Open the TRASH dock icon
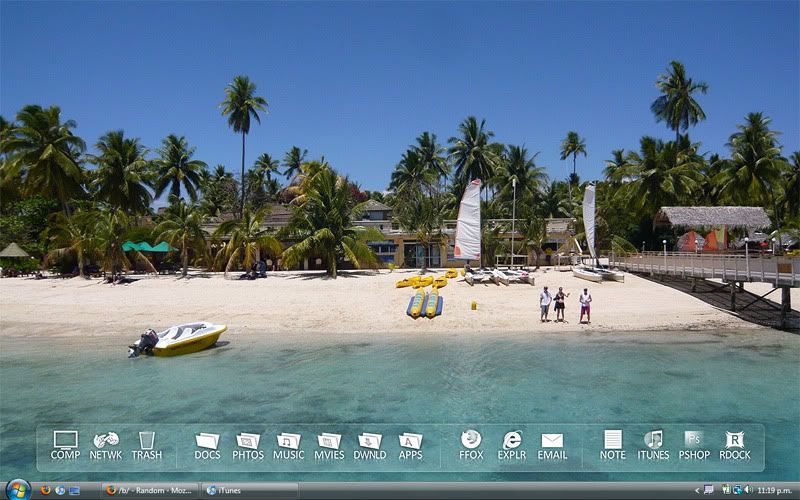 click(x=147, y=441)
